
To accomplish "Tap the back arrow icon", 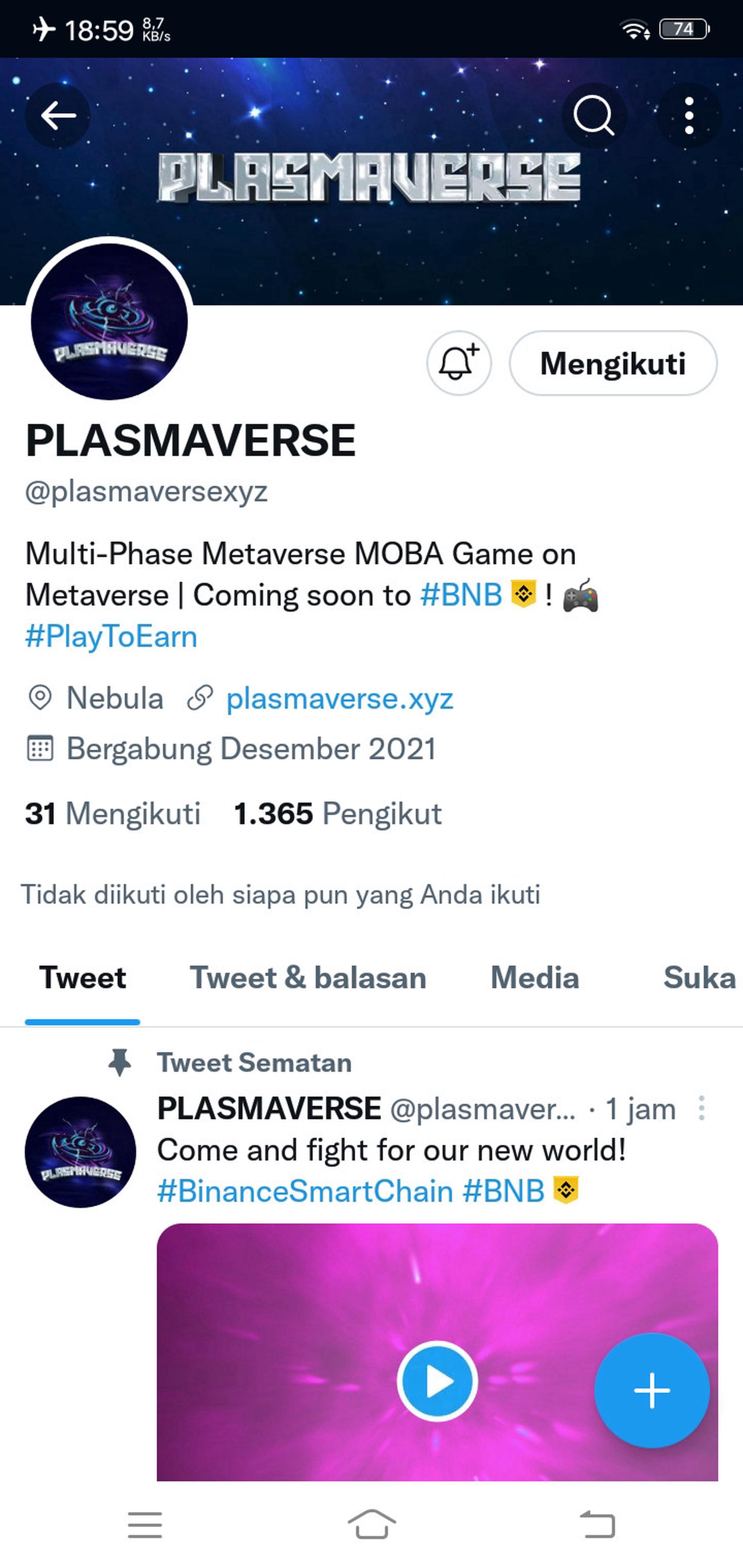I will coord(58,116).
